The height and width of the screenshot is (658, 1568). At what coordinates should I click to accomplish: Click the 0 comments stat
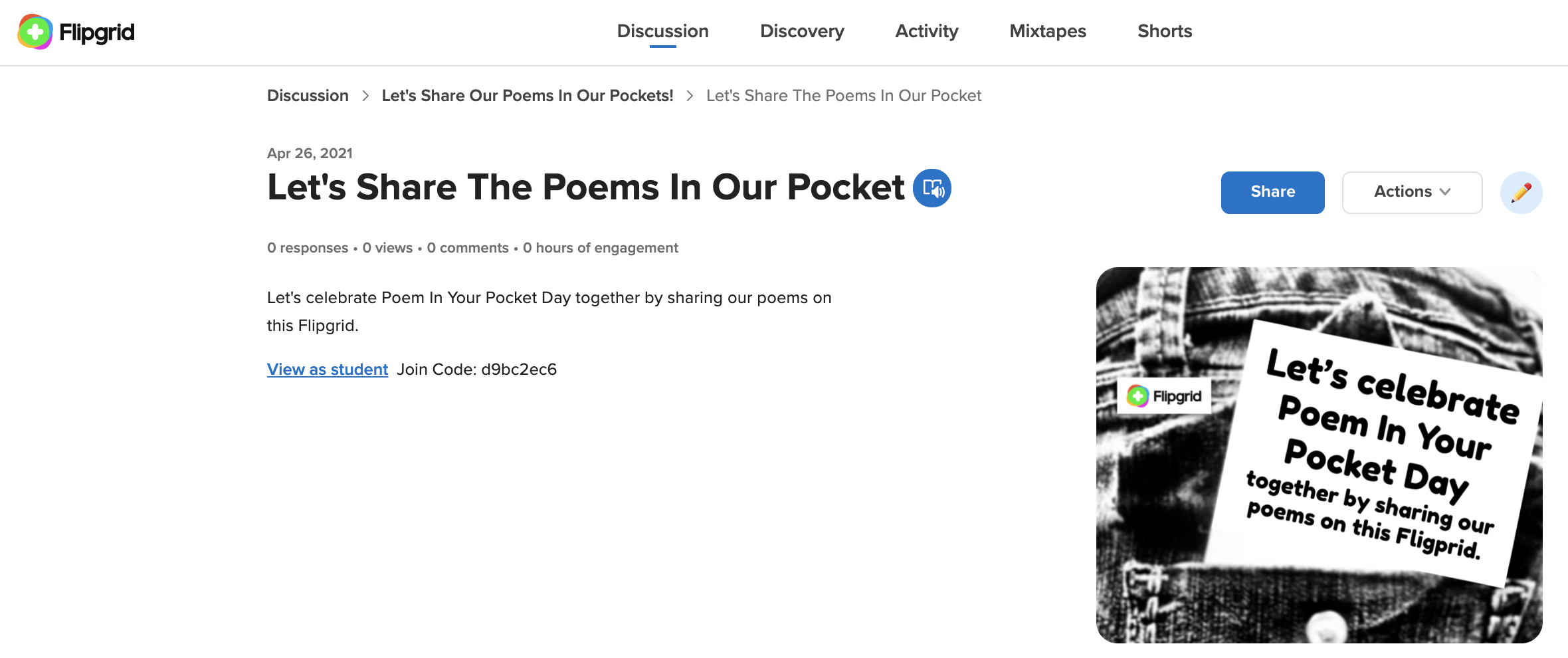pos(467,247)
